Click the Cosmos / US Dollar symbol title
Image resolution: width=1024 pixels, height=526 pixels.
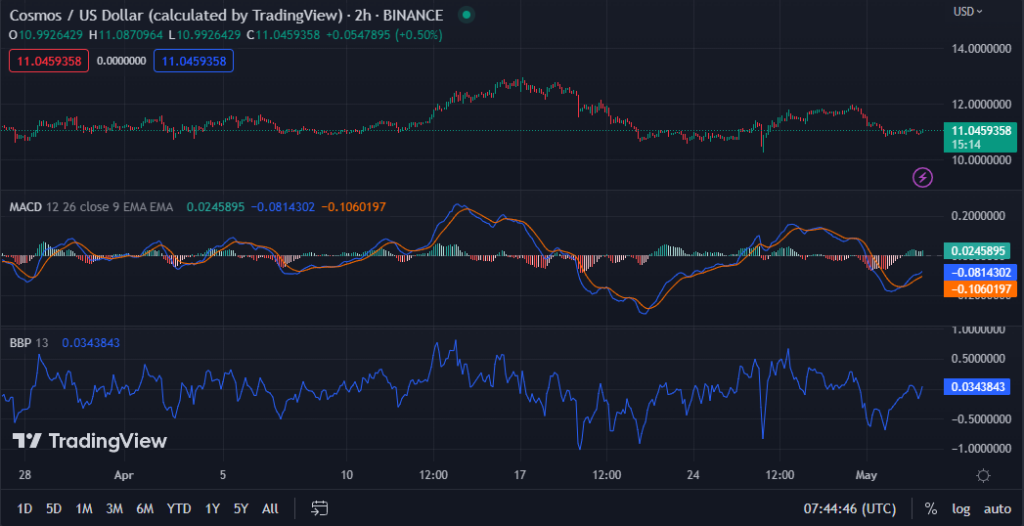[x=176, y=14]
